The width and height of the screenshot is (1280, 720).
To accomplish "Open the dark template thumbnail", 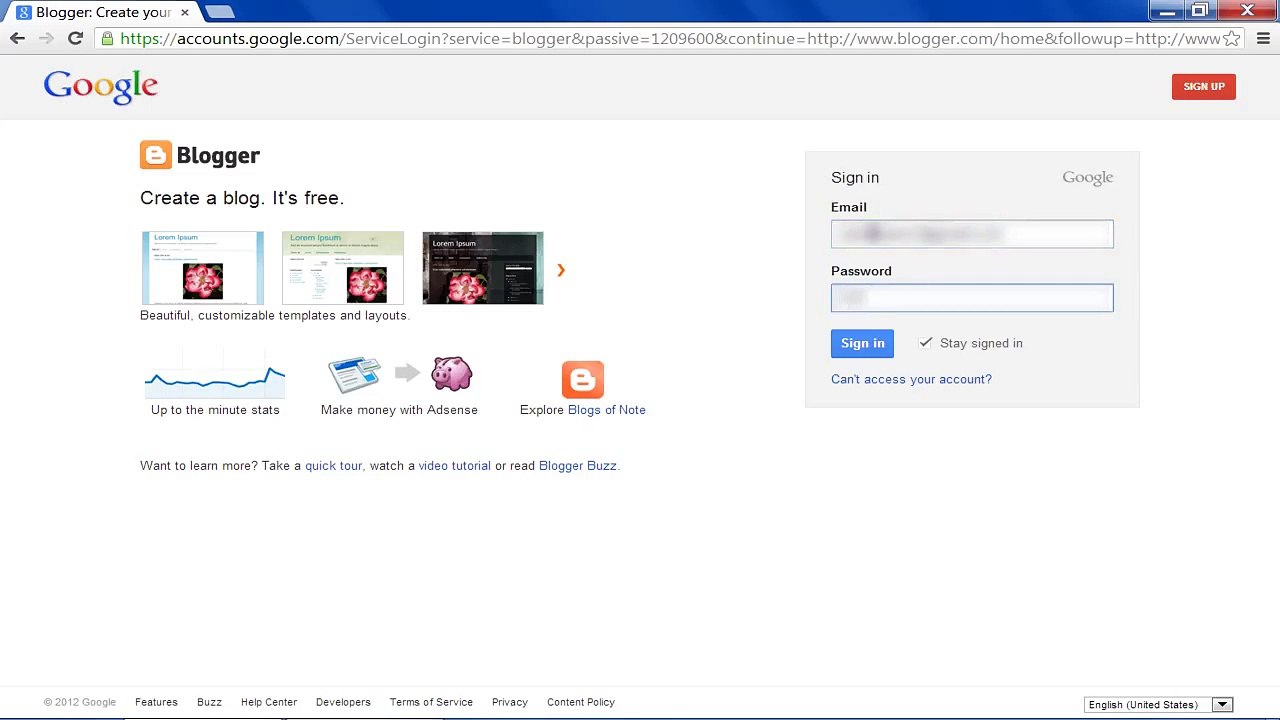I will (483, 268).
